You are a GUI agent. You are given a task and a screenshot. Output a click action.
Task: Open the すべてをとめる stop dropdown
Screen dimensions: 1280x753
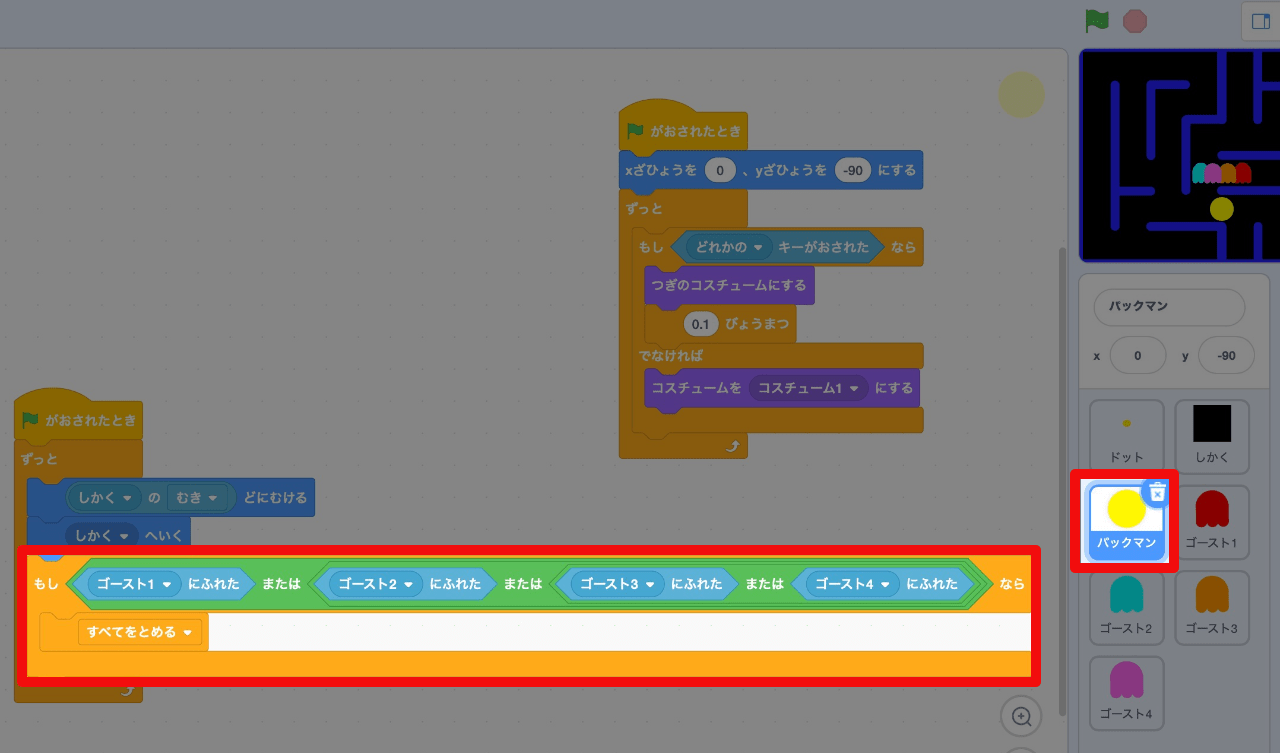tap(140, 632)
